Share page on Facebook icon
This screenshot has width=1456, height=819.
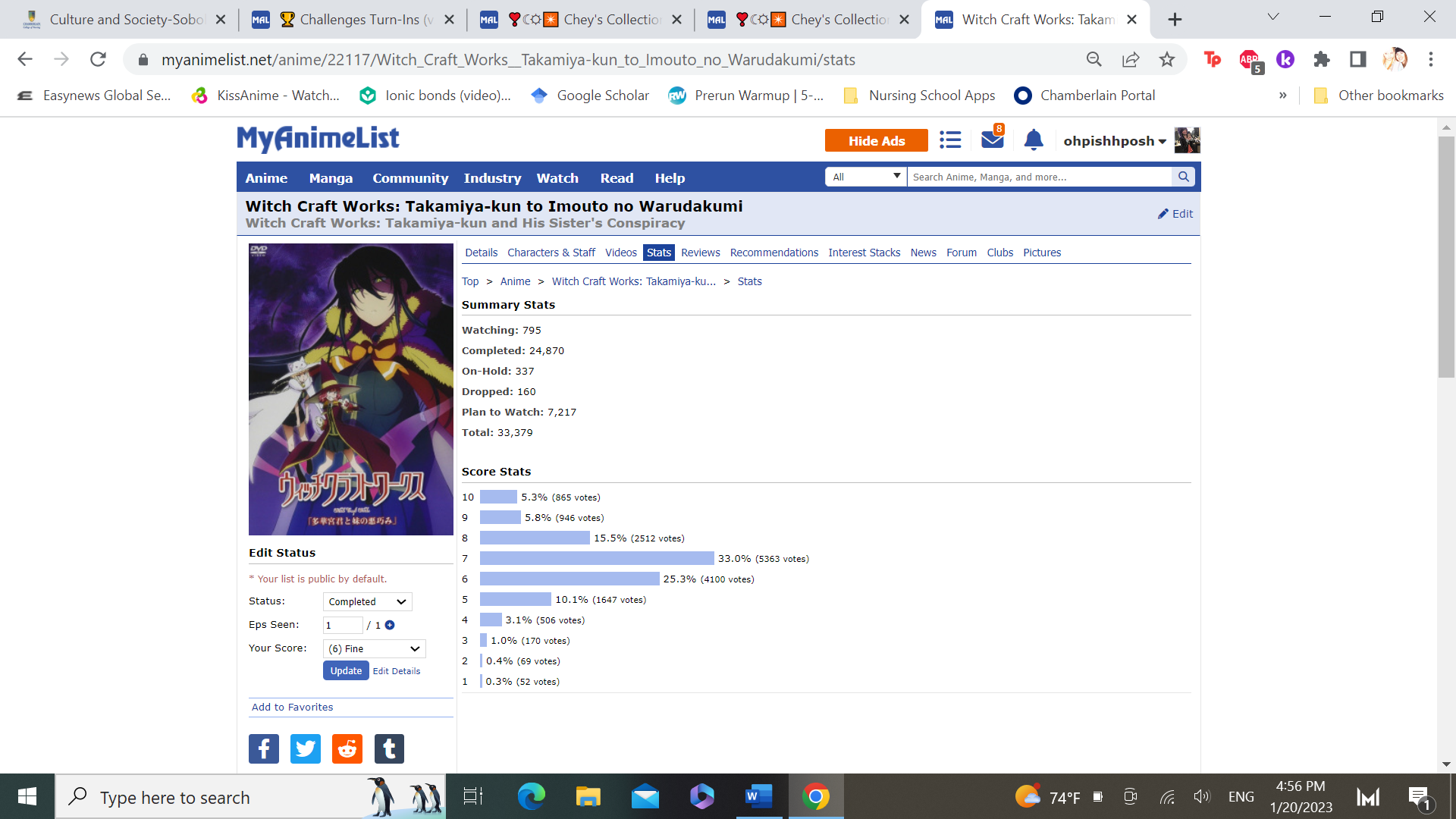264,748
